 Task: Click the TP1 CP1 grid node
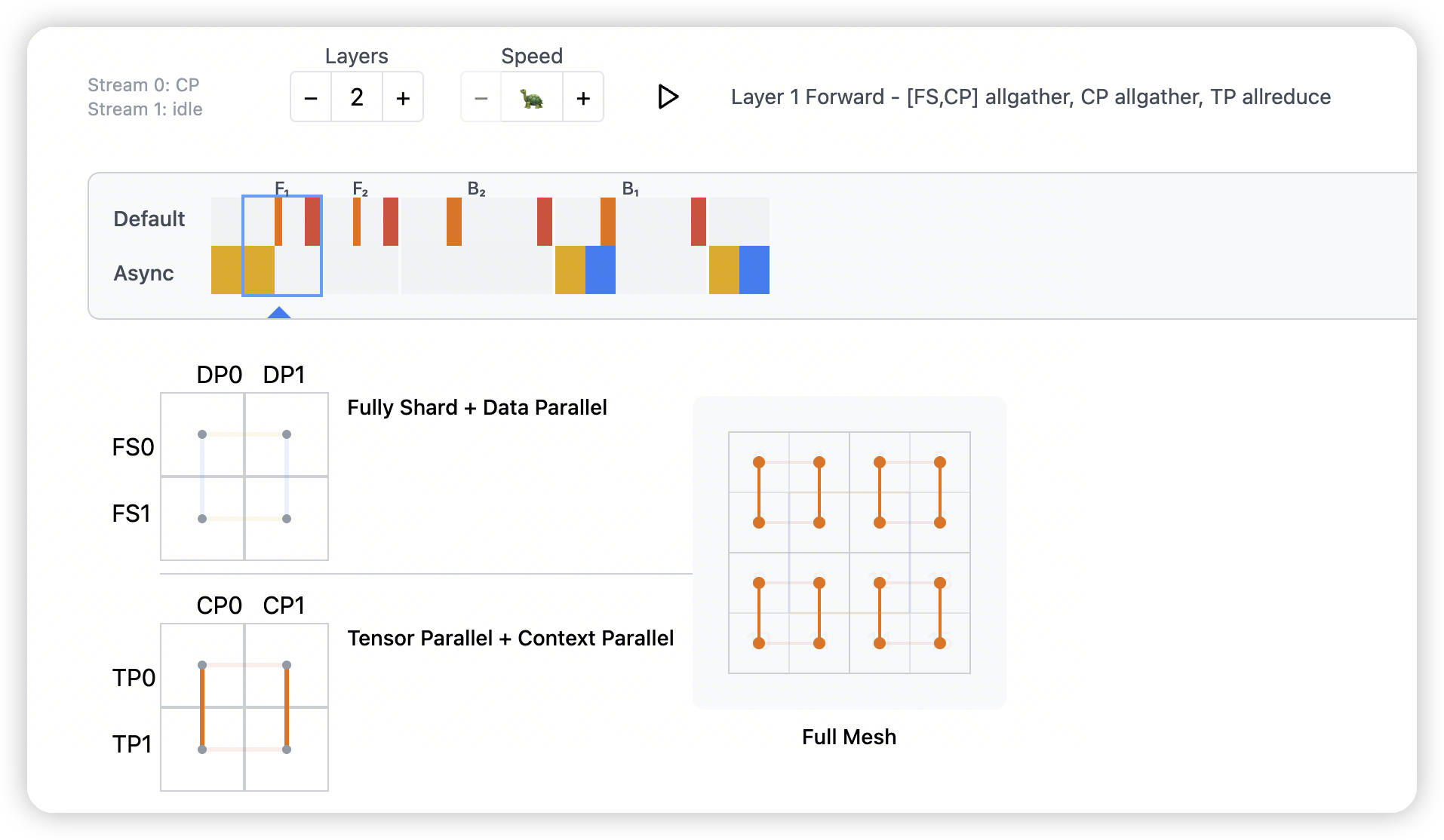click(287, 750)
